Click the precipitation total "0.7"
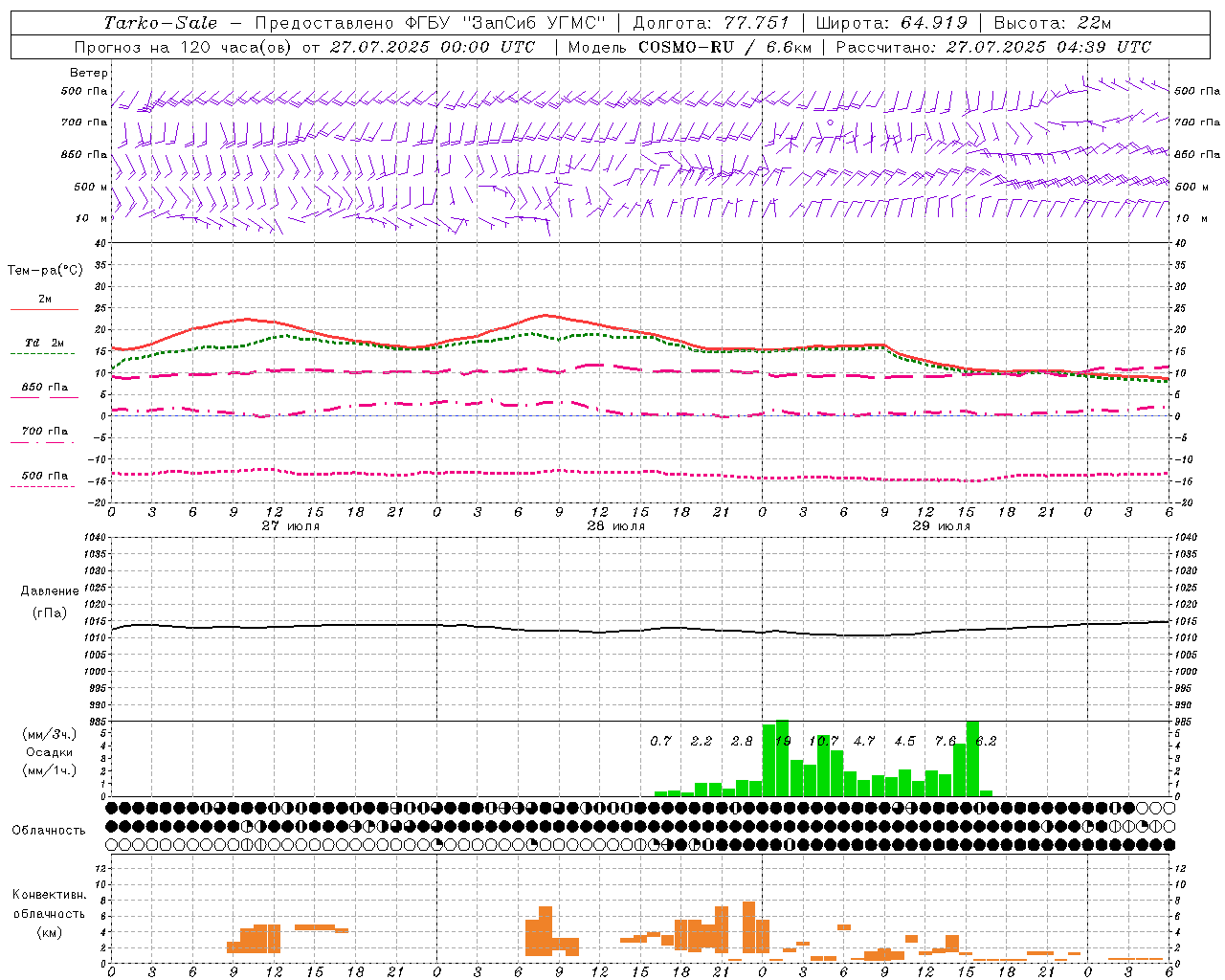 pos(660,741)
